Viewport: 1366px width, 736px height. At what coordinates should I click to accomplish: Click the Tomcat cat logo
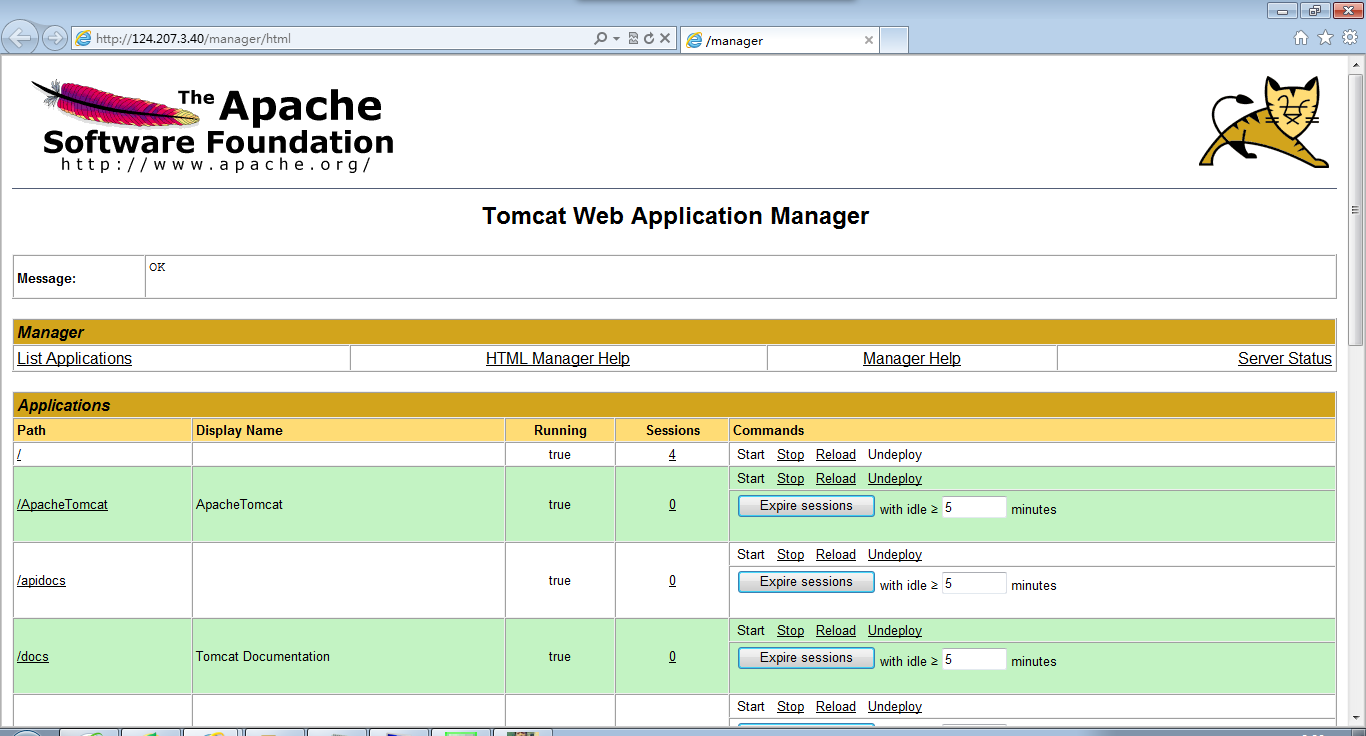click(x=1265, y=122)
